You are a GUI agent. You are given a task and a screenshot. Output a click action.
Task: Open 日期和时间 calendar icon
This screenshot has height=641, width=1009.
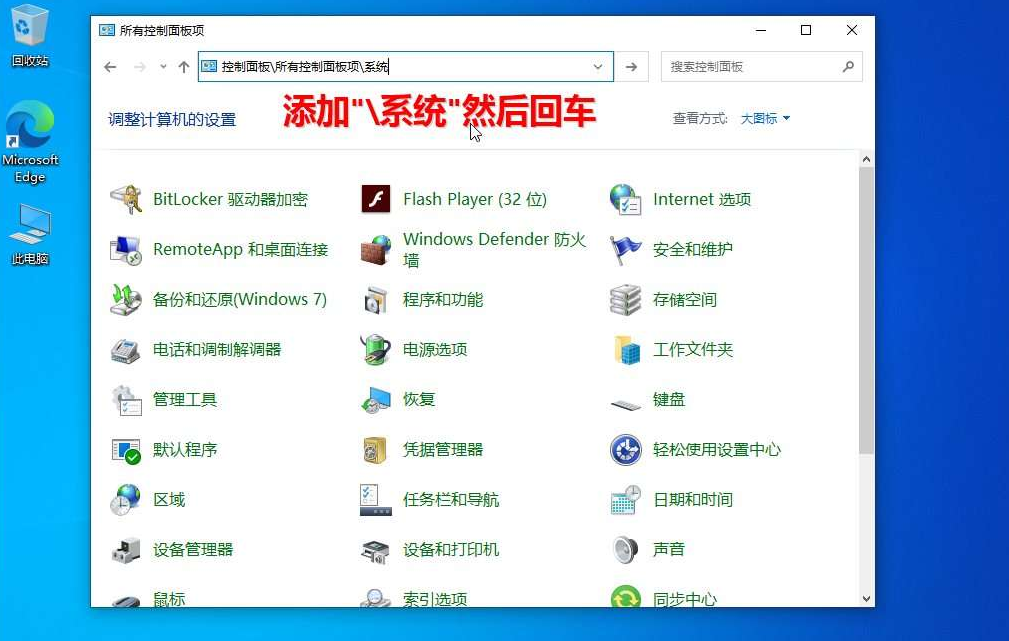pos(625,500)
